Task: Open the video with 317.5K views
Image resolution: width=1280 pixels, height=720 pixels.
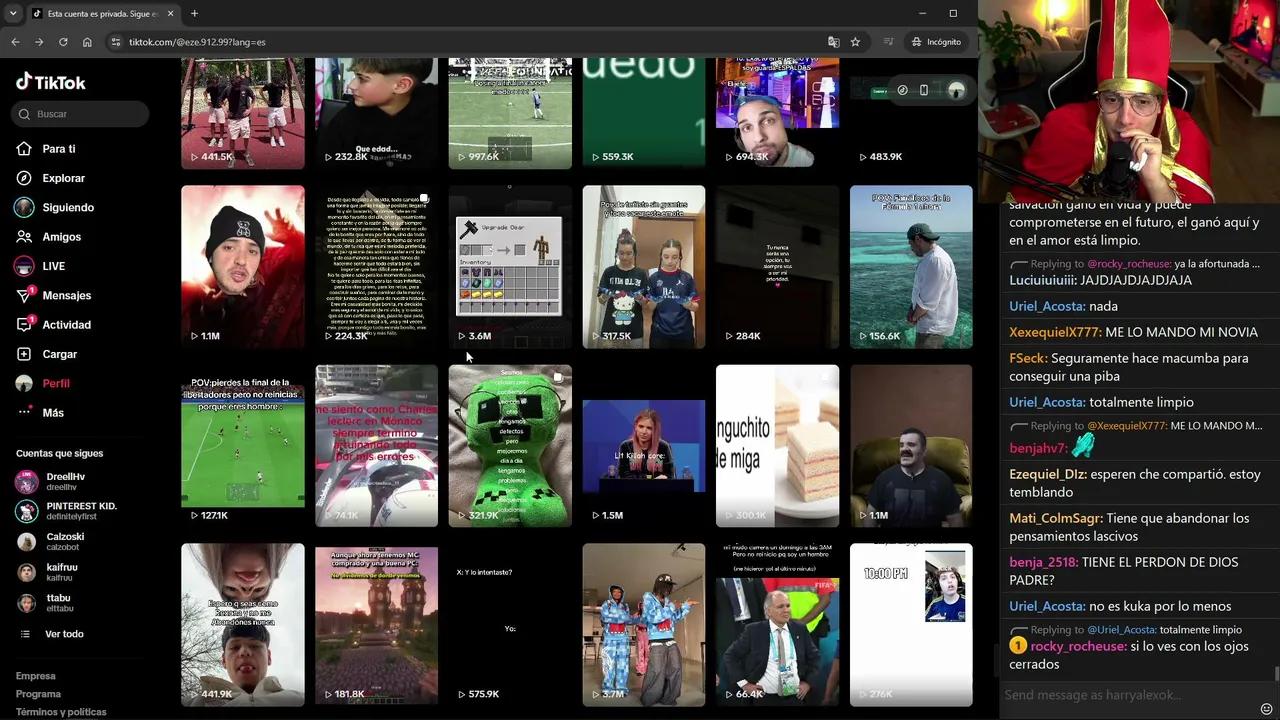Action: (644, 267)
